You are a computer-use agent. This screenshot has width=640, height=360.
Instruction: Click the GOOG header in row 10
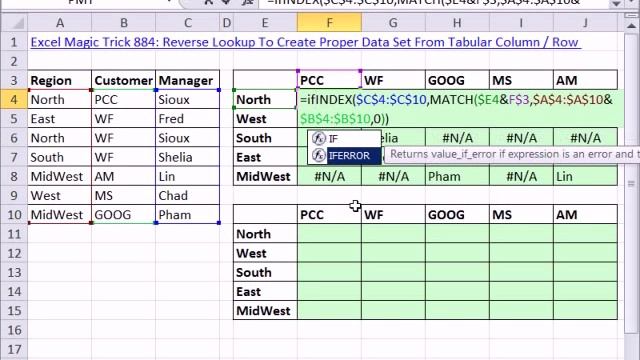(457, 215)
